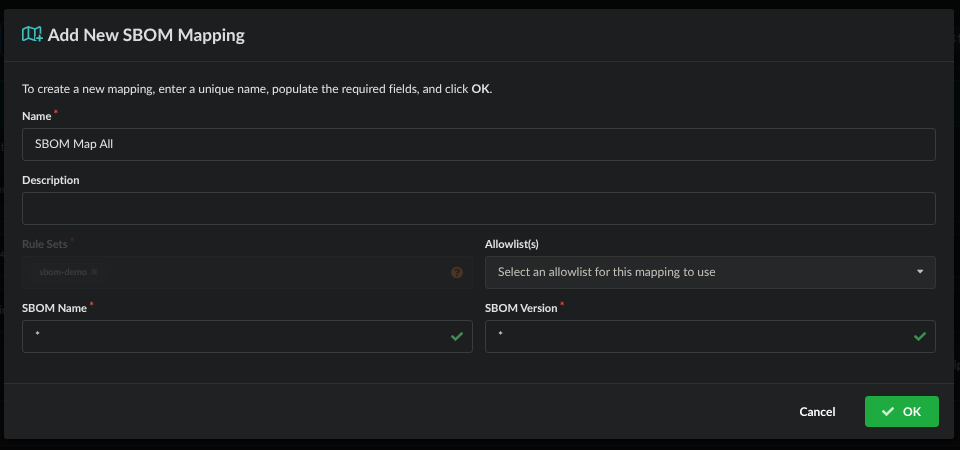
Task: Focus the SBOM Version input field
Action: (698, 337)
